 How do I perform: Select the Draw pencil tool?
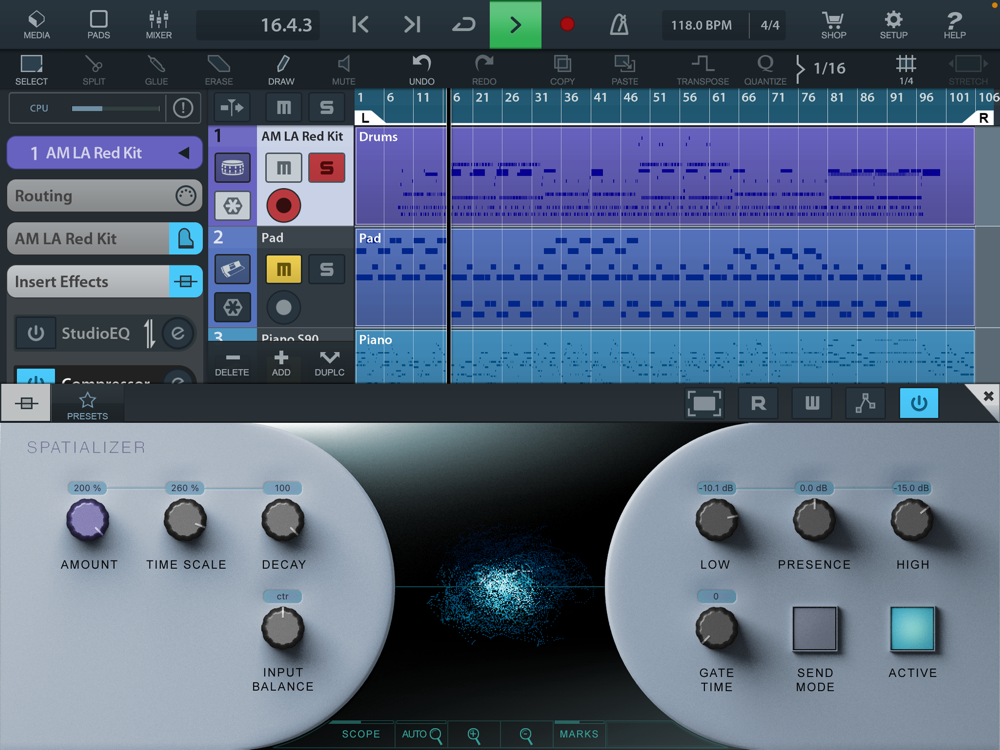point(281,69)
